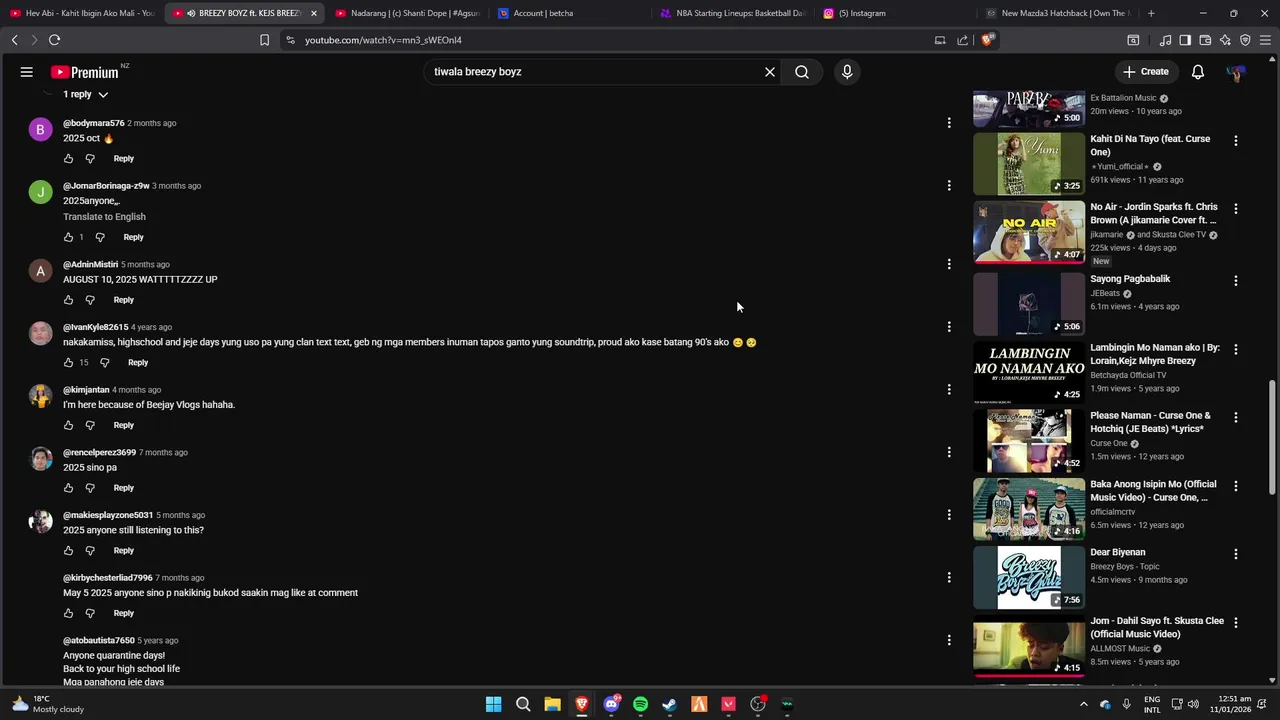This screenshot has width=1280, height=720.
Task: Open the No Air cover thumbnail
Action: [1029, 232]
